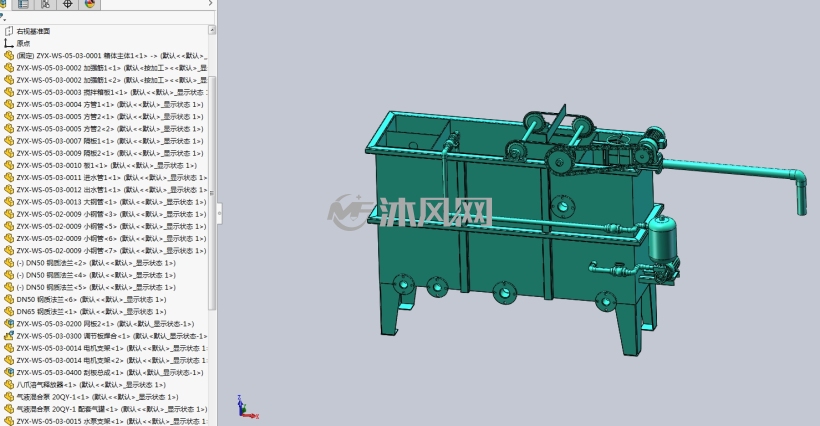The width and height of the screenshot is (820, 426).
Task: Click part icon of ZYX-WS-05-03-0004 方管1
Action: point(9,105)
